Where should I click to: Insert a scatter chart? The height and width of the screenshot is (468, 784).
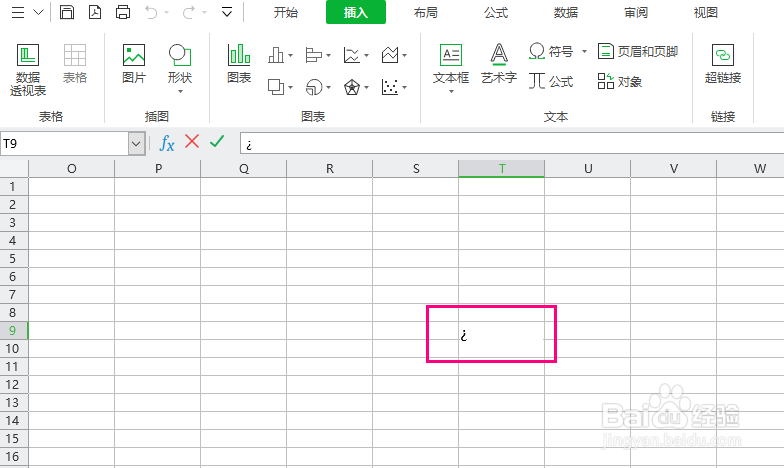click(390, 87)
